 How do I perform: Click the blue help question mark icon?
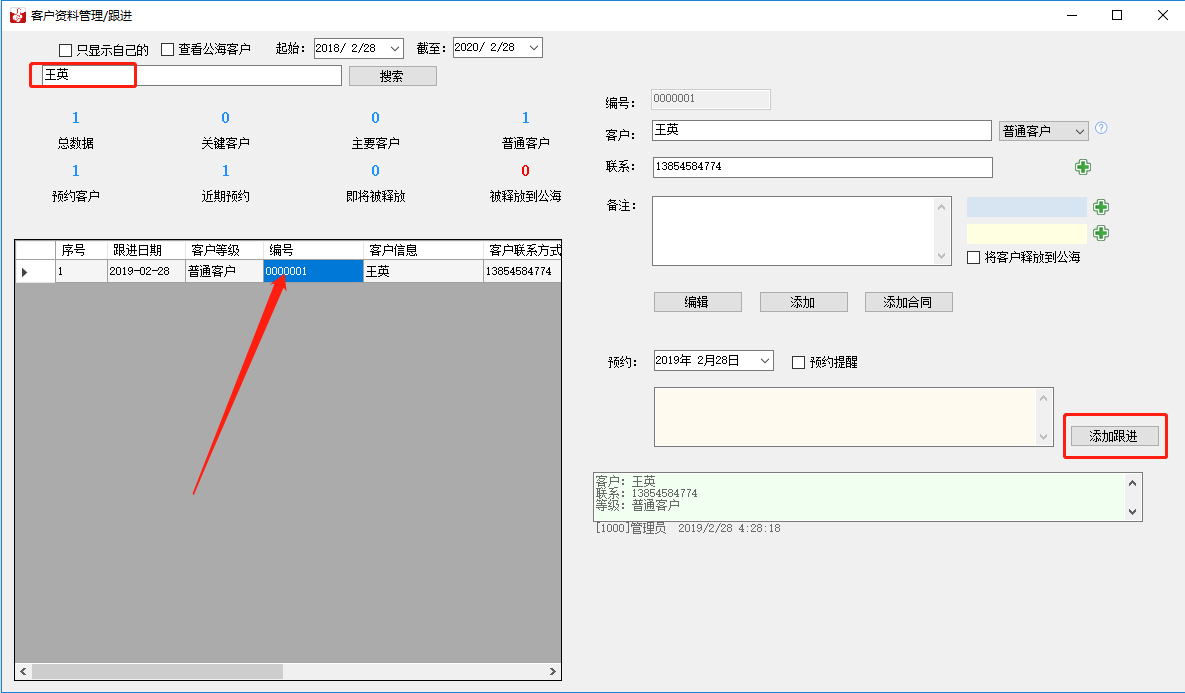(x=1101, y=129)
